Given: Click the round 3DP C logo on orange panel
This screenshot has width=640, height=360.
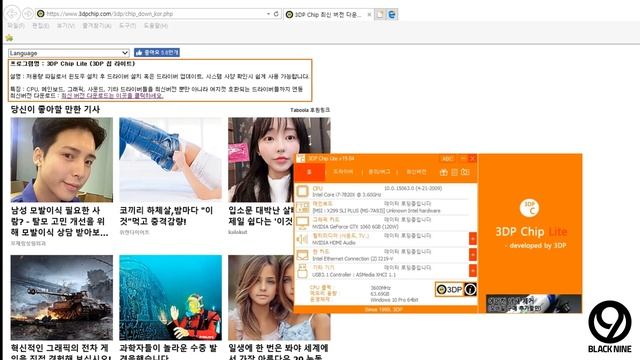Looking at the screenshot, I should [529, 208].
